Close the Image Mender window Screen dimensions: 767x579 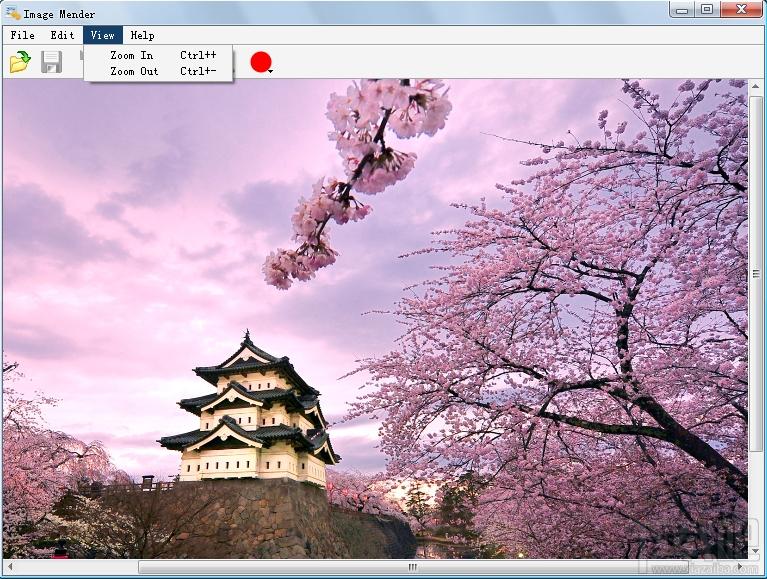(741, 9)
